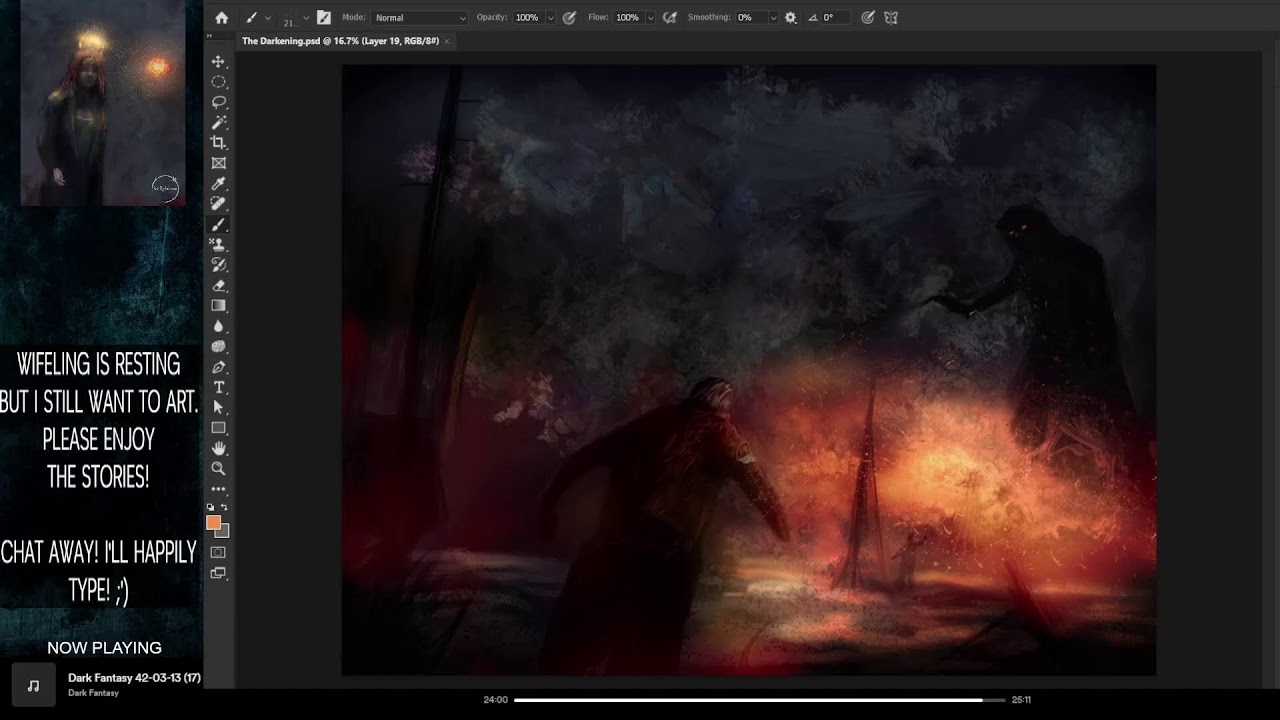This screenshot has height=720, width=1280.
Task: Select the Rectangle shape tool
Action: point(218,428)
